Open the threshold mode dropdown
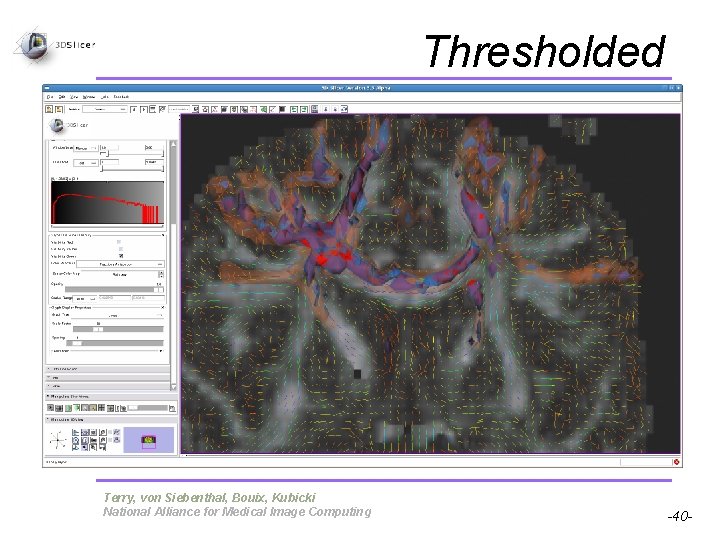Screen dimensions: 720x540 pos(86,163)
